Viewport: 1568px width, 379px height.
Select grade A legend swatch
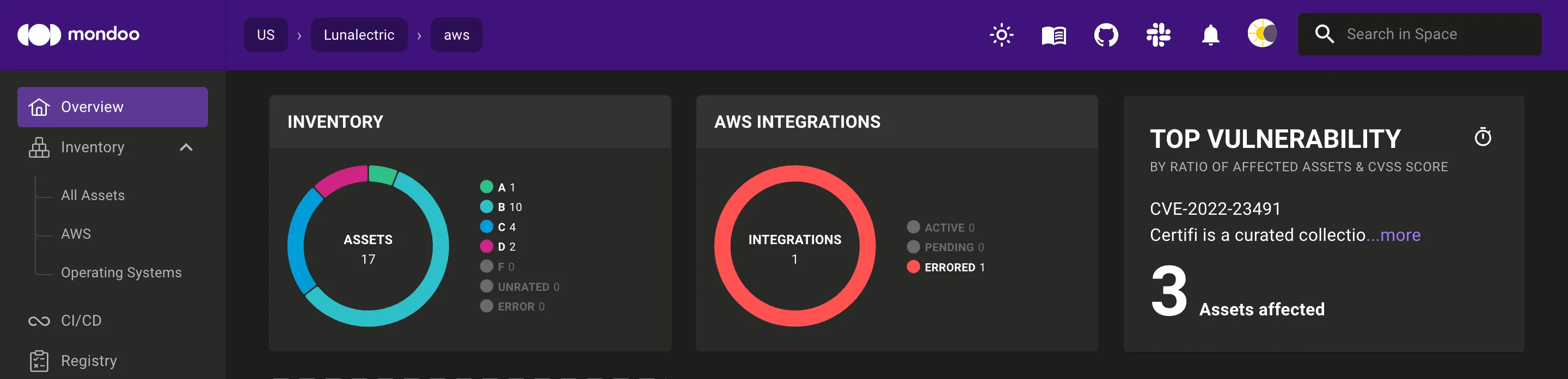[486, 187]
